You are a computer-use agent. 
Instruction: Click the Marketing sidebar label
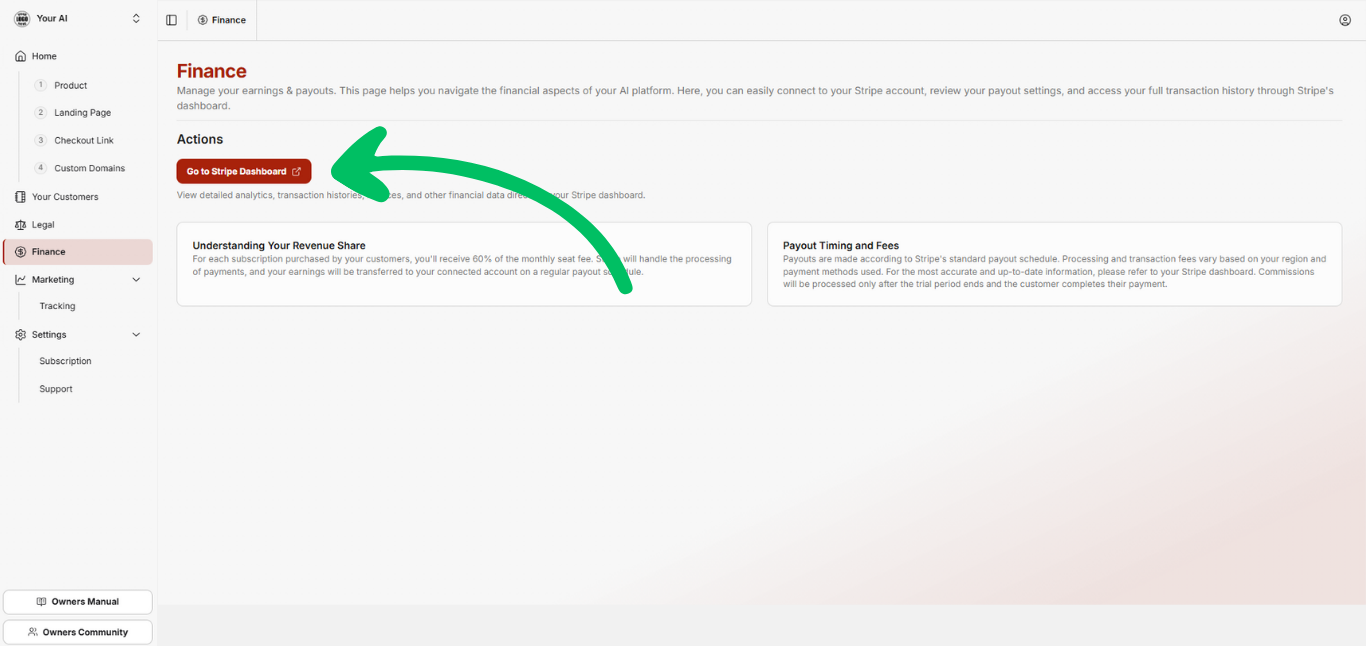click(x=53, y=280)
